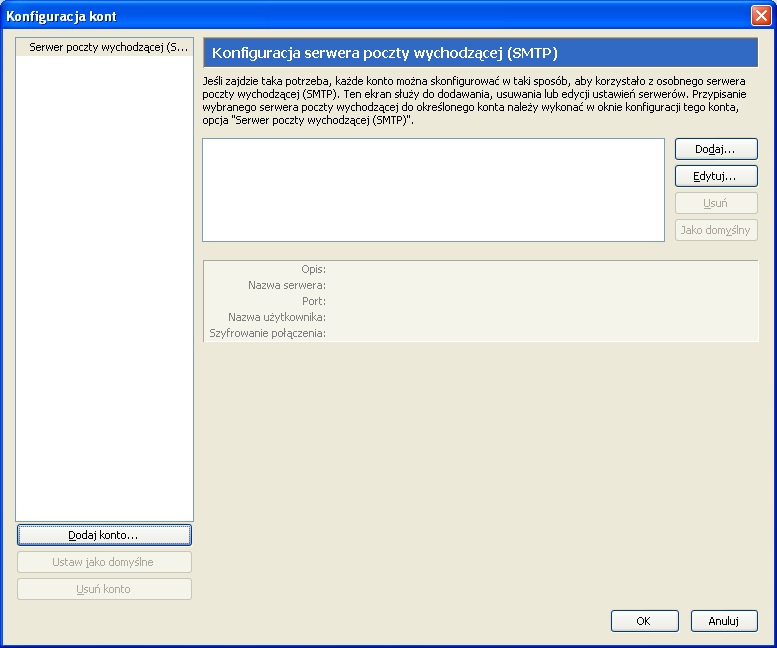Close the Konfiguracja kont window
Screen dimensions: 777x648
(x=760, y=15)
